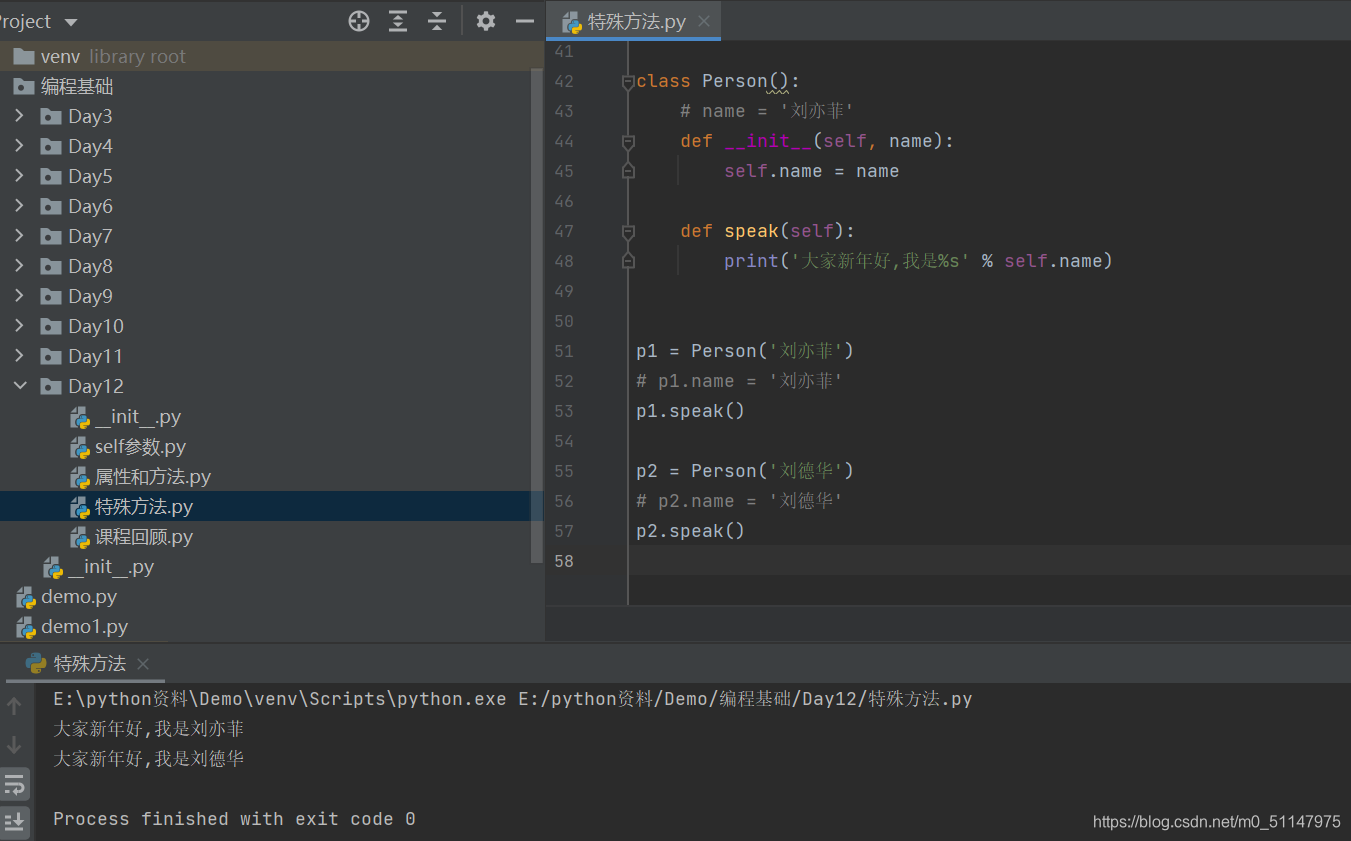This screenshot has width=1351, height=841.
Task: Fold the speak method at line 47
Action: point(628,231)
